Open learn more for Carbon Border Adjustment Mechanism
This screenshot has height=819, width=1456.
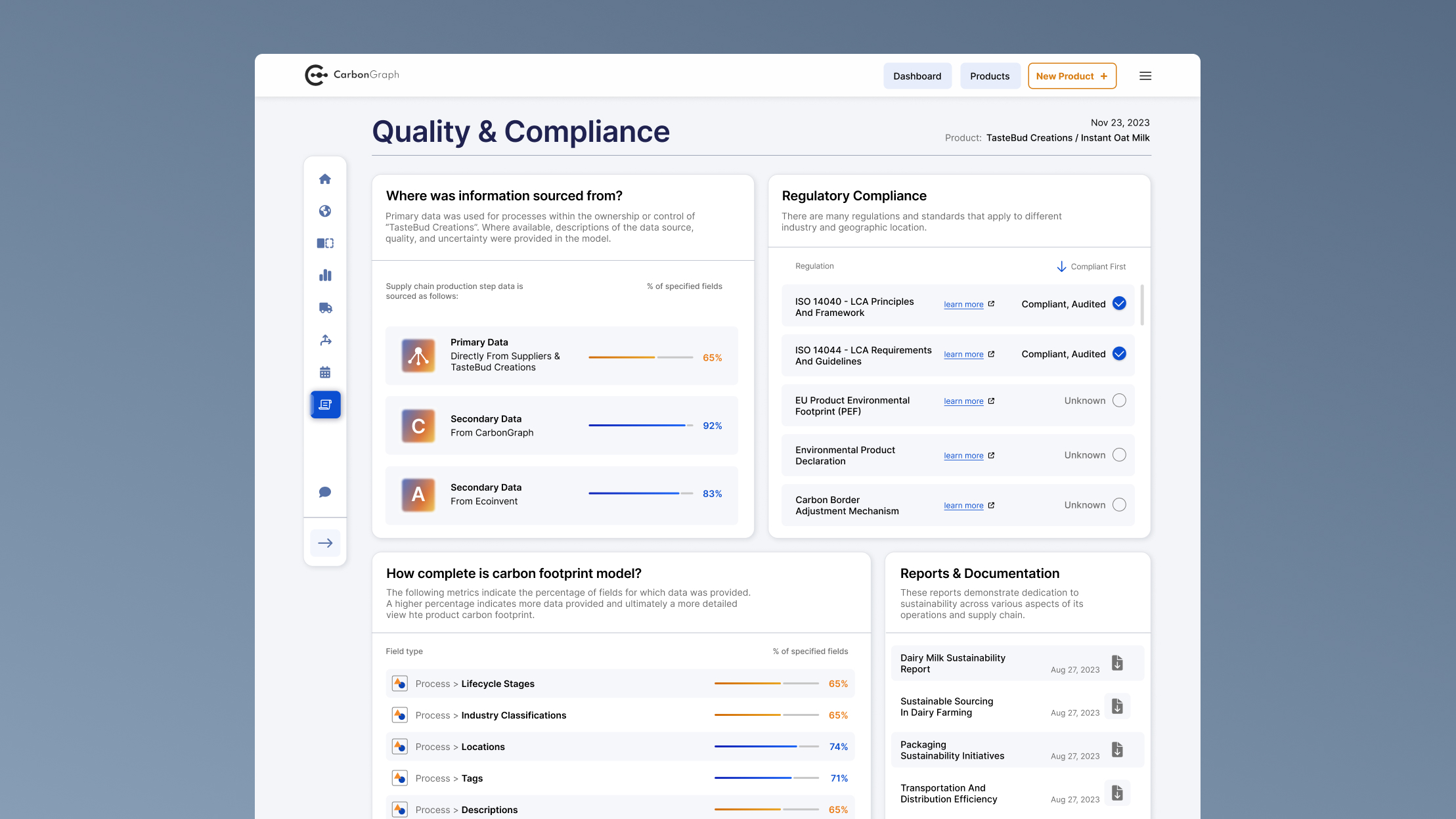point(963,505)
